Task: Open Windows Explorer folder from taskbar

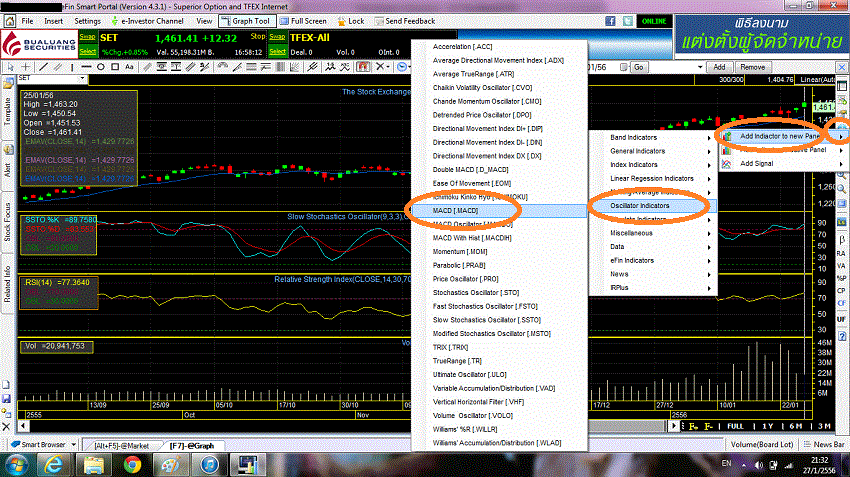Action: (93, 465)
